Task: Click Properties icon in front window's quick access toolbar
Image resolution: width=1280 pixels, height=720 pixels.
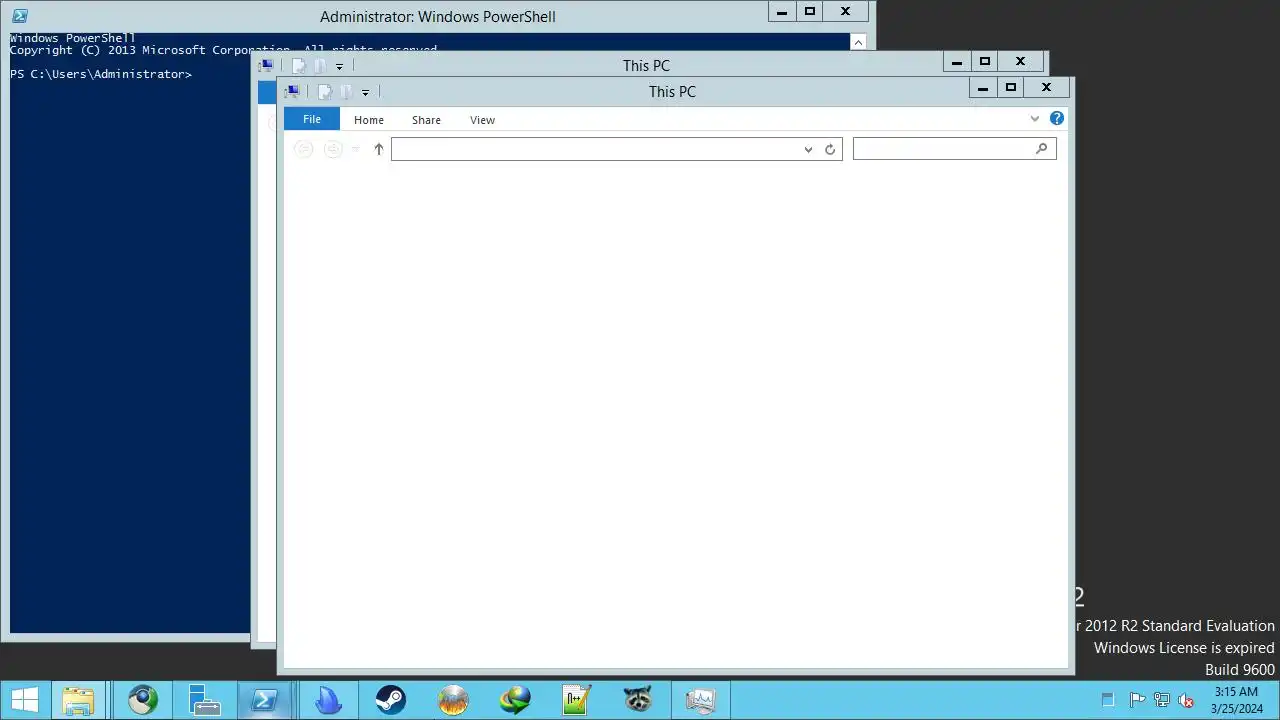Action: pyautogui.click(x=324, y=91)
